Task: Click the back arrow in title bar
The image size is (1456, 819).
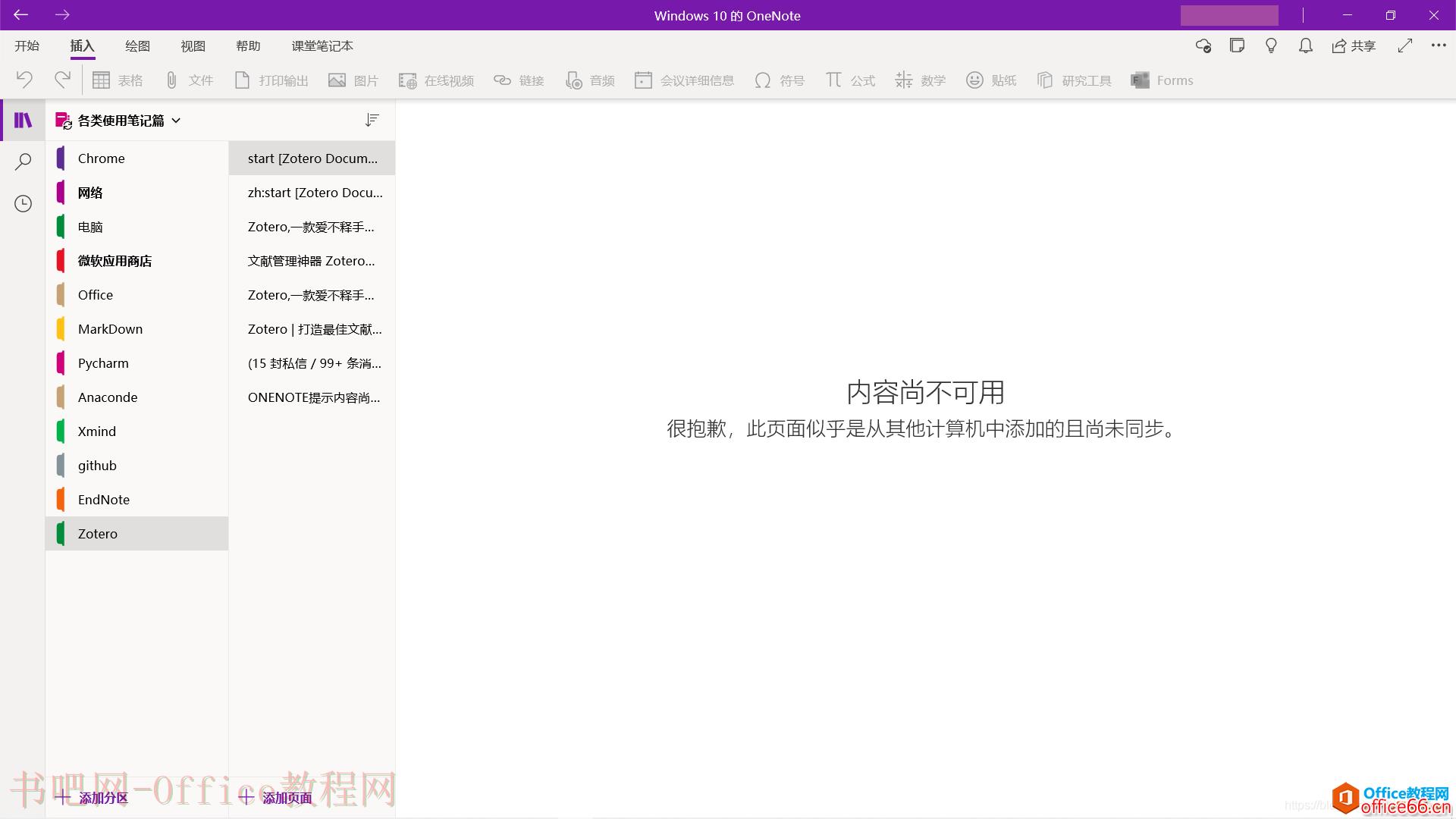Action: click(20, 14)
